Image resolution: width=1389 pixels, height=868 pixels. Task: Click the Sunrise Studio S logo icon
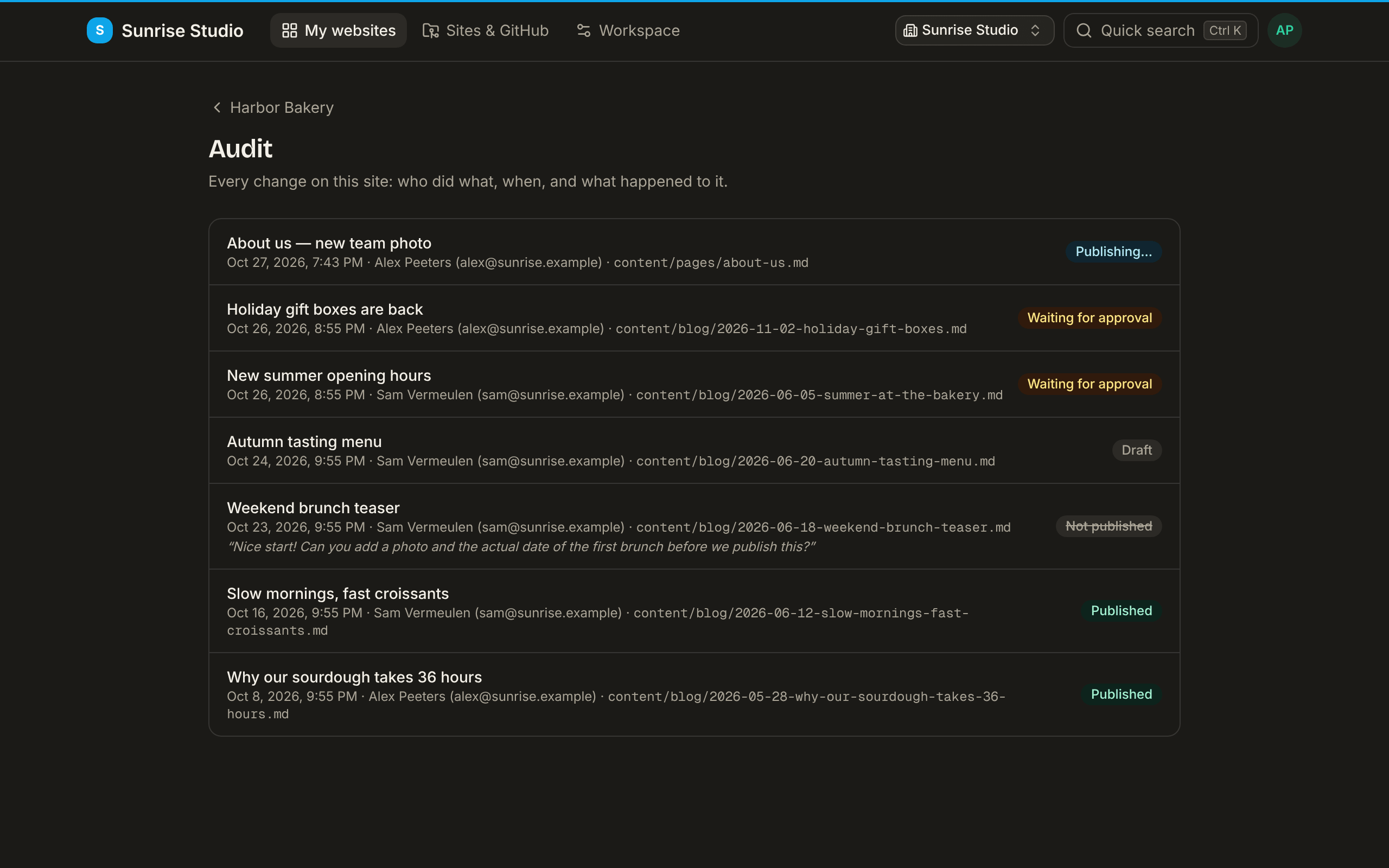pos(99,30)
